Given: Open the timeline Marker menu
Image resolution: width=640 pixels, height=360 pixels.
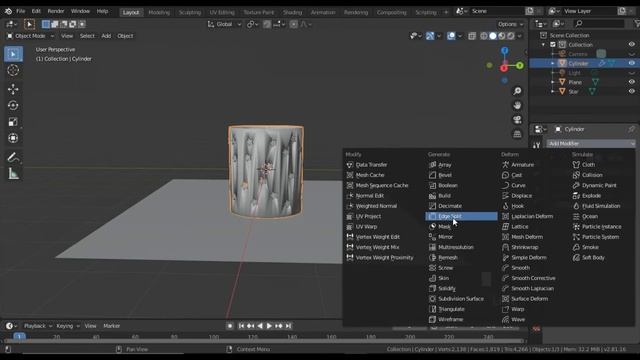Looking at the screenshot, I should click(111, 326).
